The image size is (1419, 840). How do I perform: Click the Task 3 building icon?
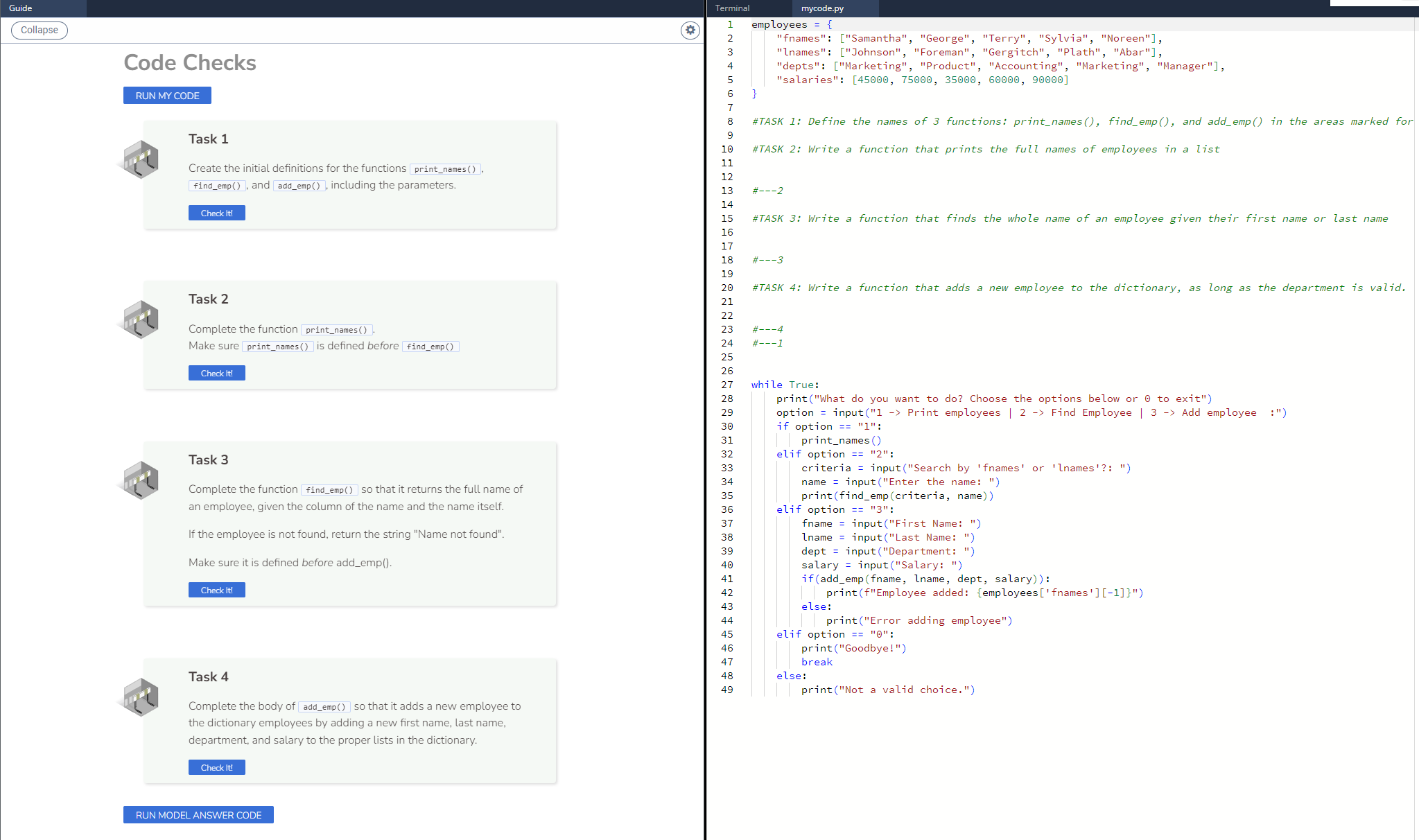[x=141, y=480]
